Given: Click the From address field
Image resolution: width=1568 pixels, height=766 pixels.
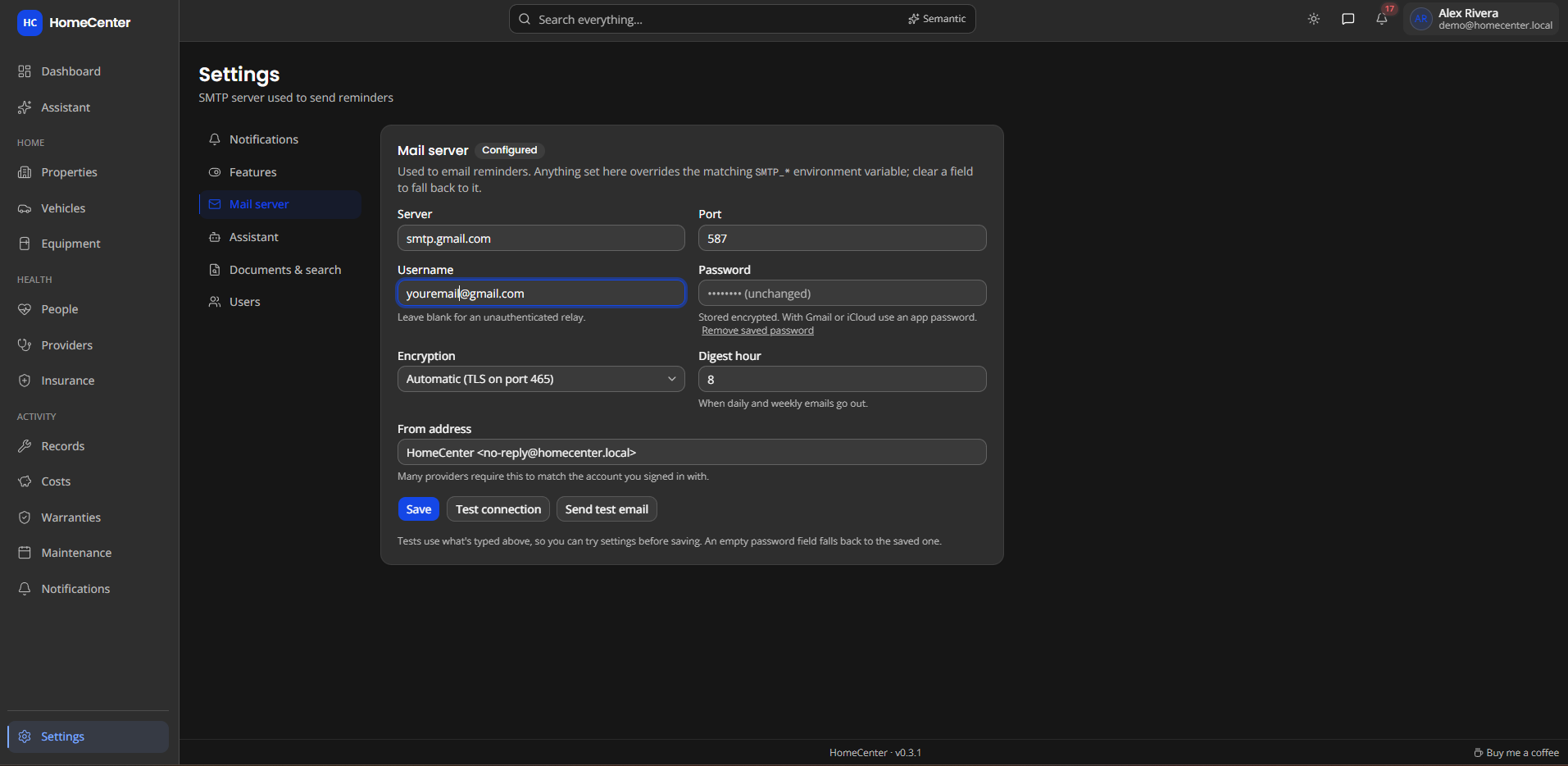Looking at the screenshot, I should tap(692, 452).
